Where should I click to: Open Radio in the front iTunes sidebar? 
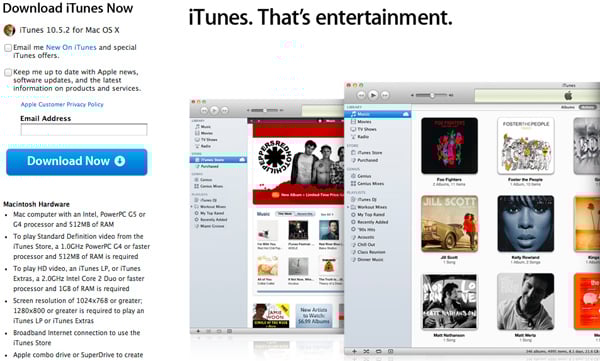(359, 137)
